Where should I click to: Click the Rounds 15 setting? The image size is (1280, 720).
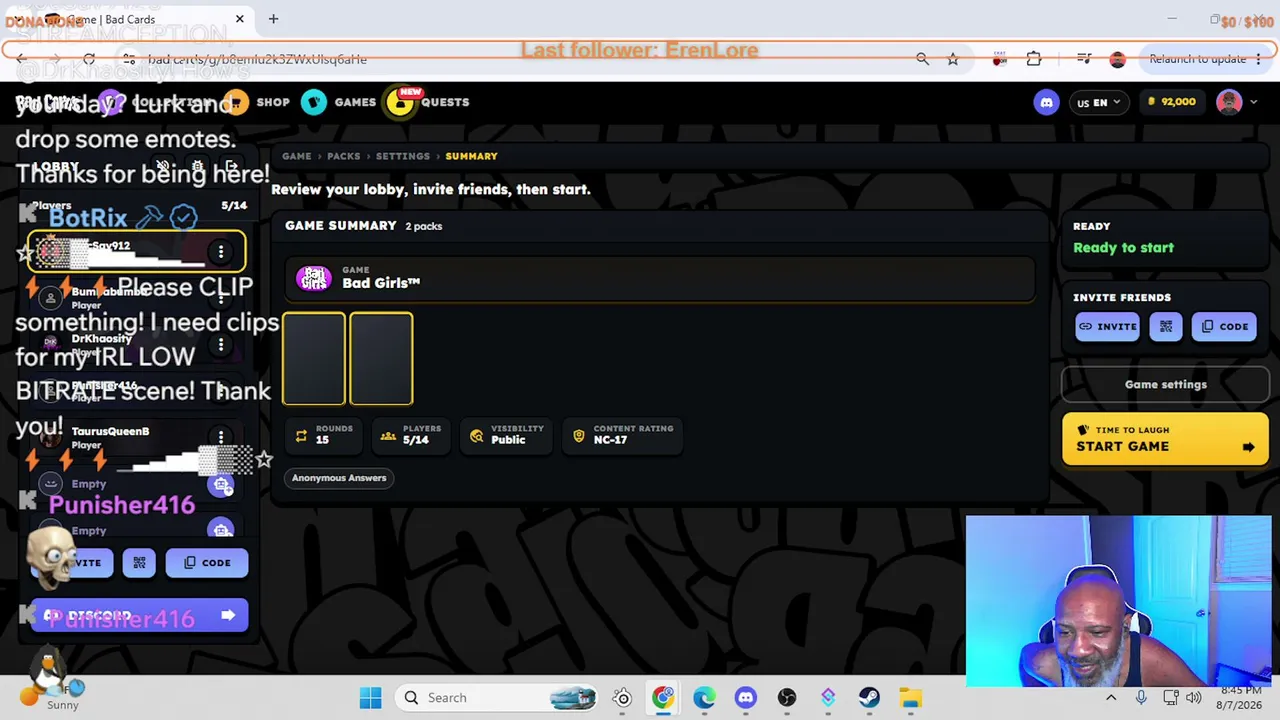pyautogui.click(x=323, y=435)
